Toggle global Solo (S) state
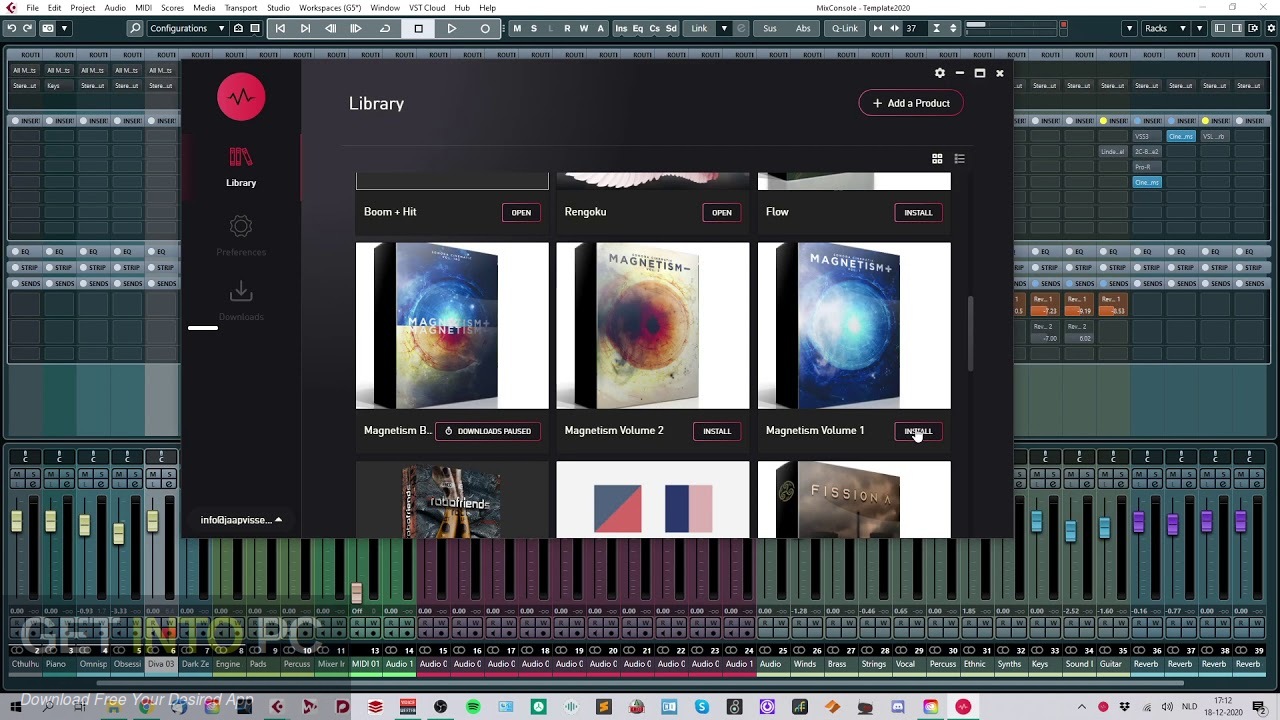This screenshot has width=1280, height=720. point(534,28)
